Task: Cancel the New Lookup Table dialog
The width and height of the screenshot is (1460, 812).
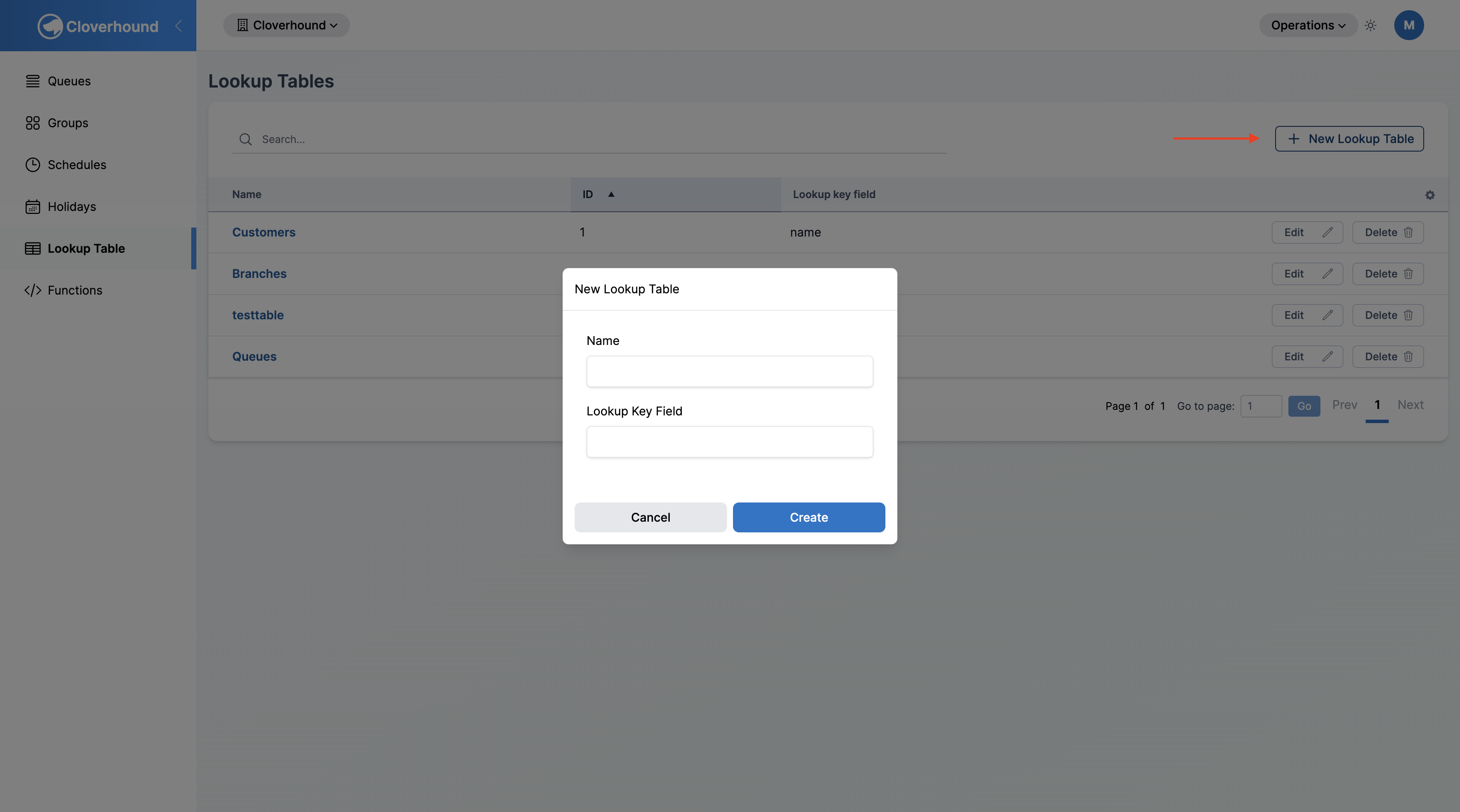Action: [x=651, y=517]
